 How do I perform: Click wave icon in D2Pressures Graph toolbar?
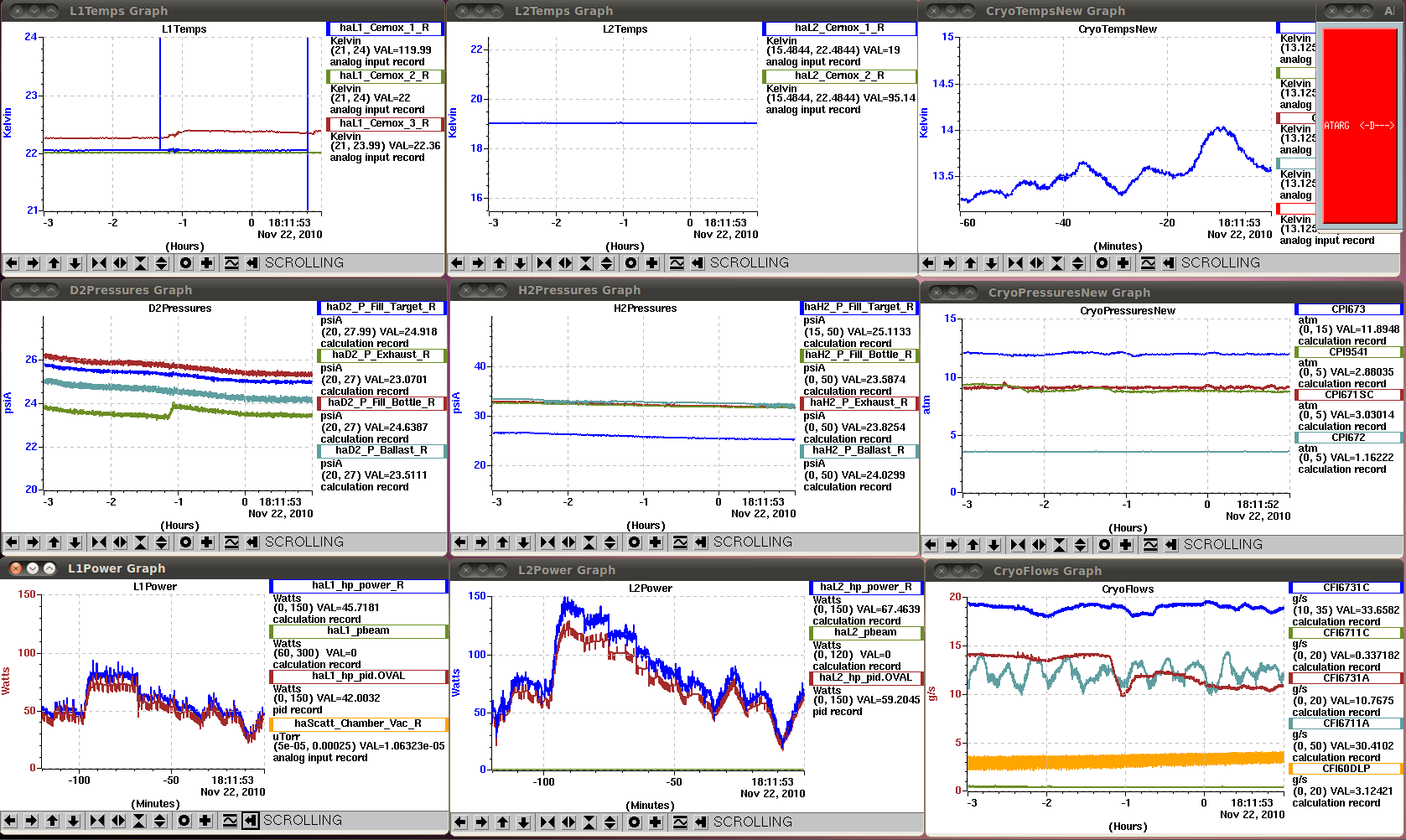click(x=231, y=542)
